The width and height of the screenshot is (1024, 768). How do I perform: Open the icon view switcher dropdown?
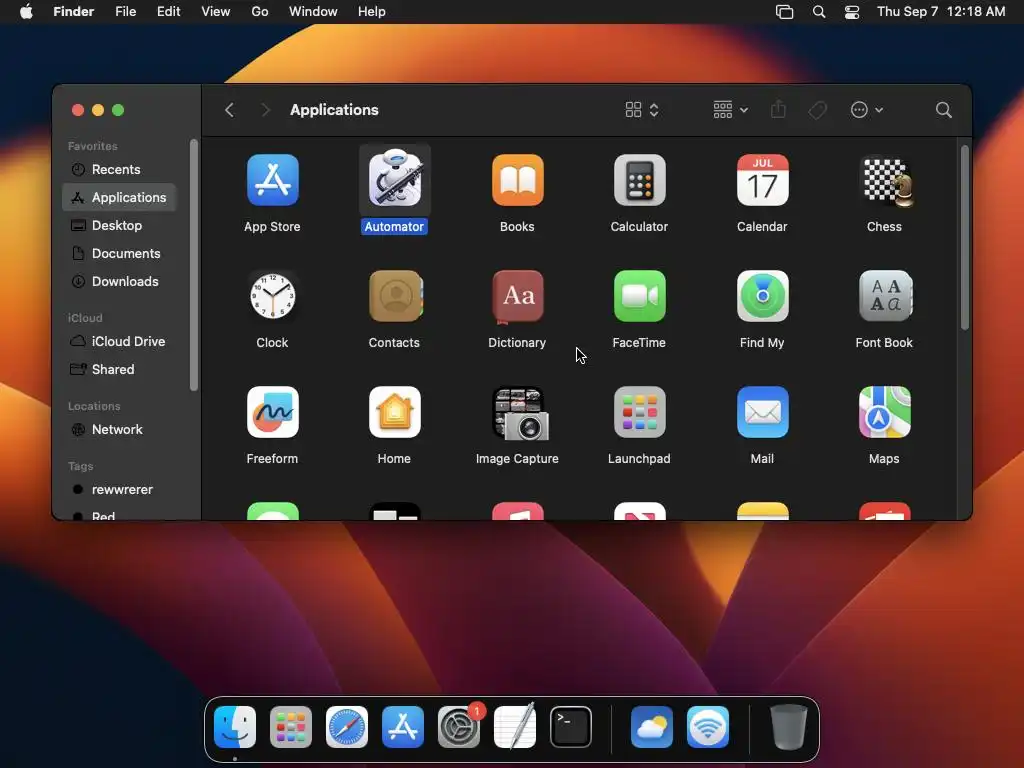pos(641,110)
